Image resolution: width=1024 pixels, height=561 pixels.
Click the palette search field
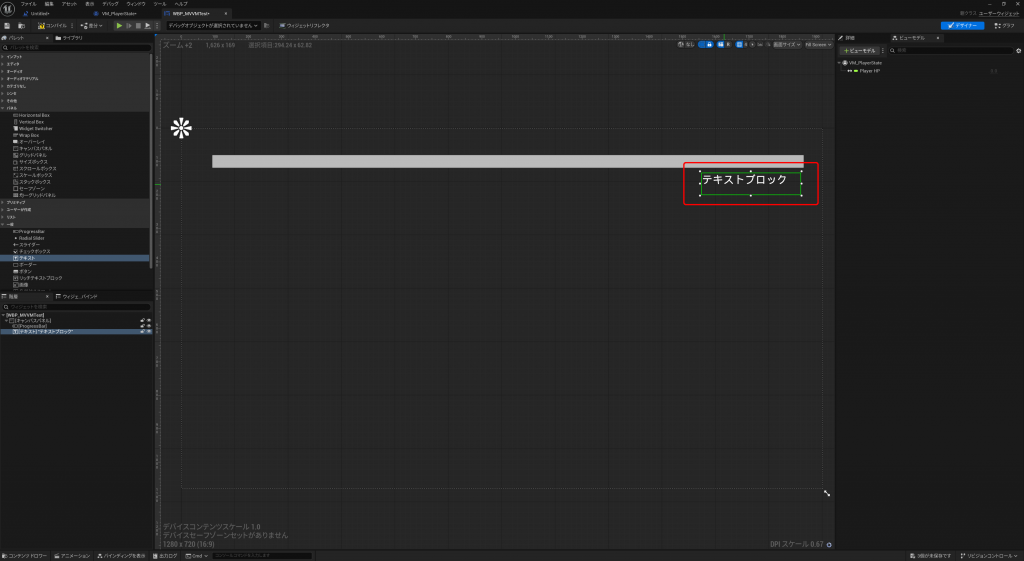click(75, 47)
